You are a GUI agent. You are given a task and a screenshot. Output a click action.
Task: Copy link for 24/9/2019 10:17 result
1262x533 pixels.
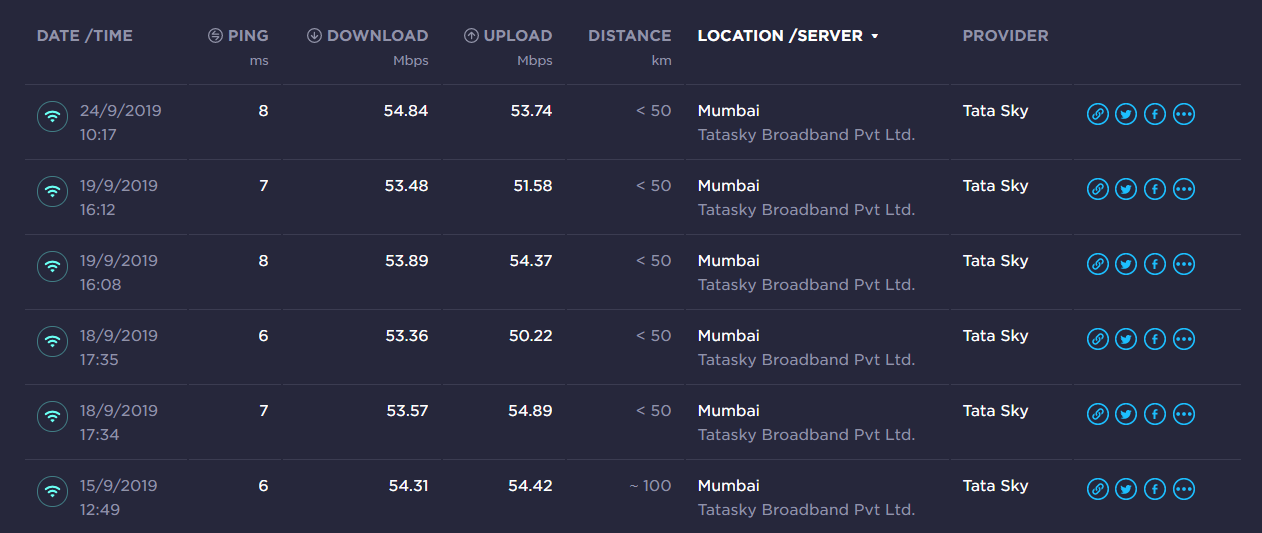click(1097, 114)
